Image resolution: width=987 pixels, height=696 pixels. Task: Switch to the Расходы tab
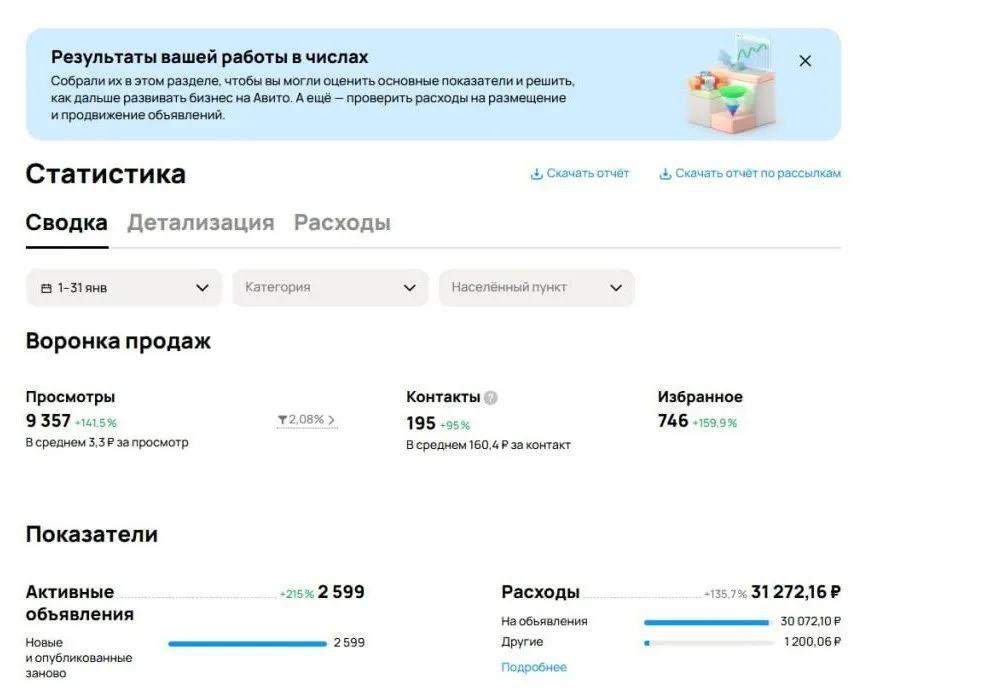[342, 223]
